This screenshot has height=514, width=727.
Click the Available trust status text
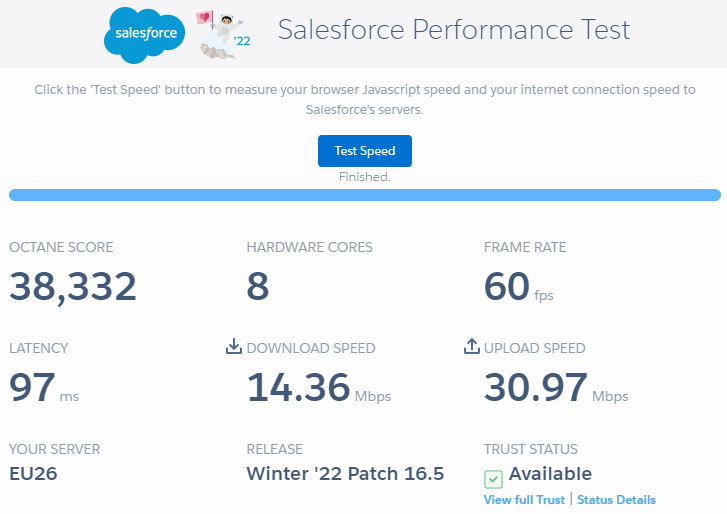(x=550, y=474)
